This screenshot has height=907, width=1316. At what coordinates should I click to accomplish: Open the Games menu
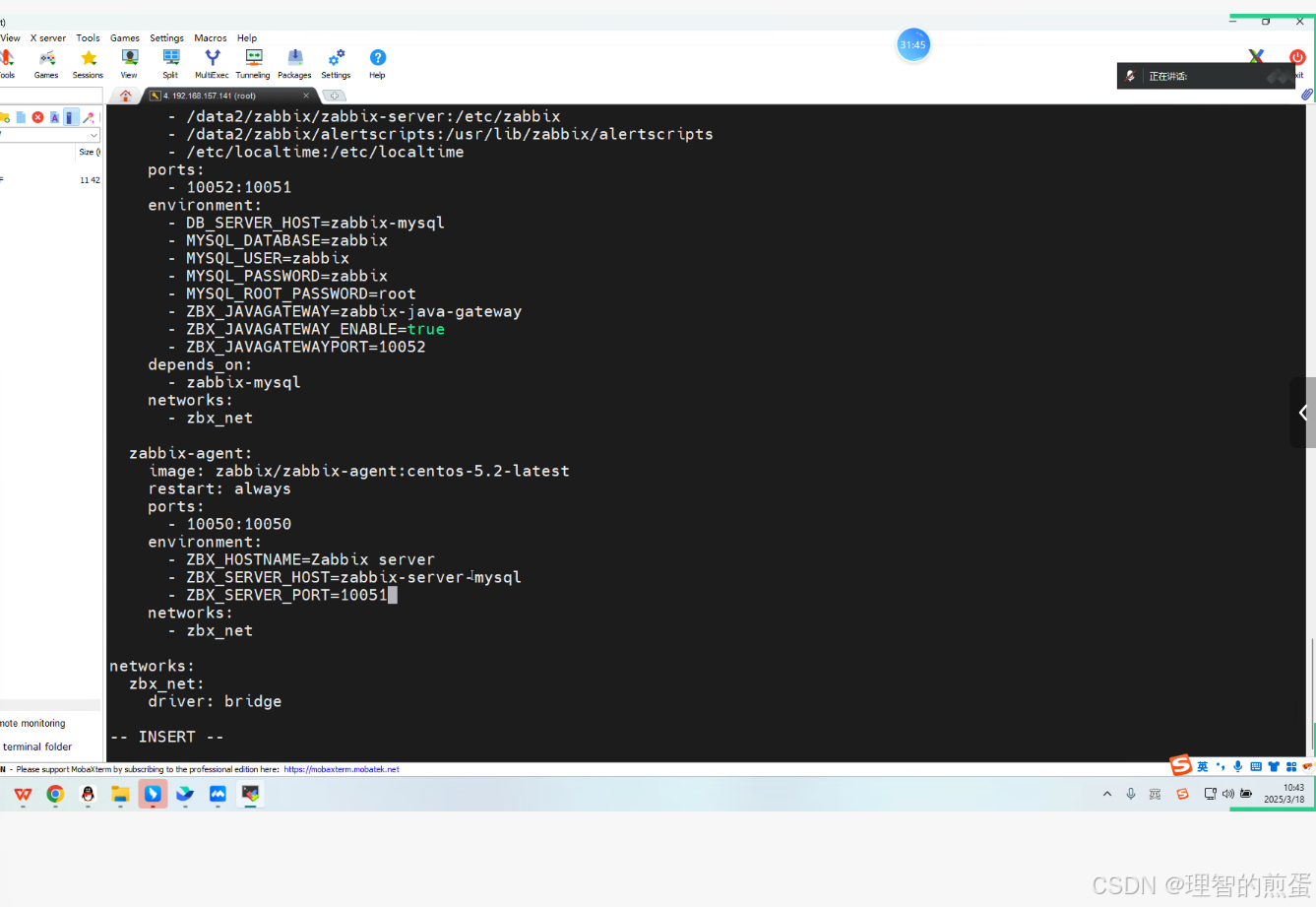(x=124, y=37)
